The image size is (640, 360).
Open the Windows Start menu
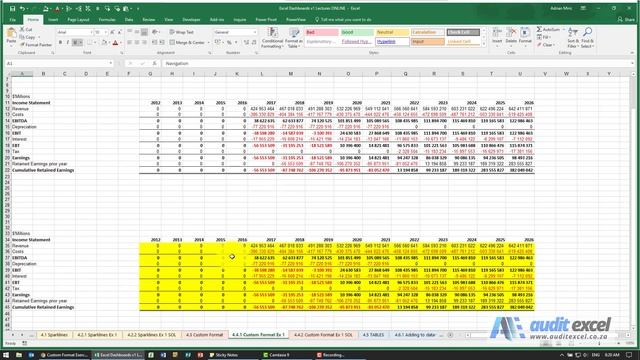pyautogui.click(x=6, y=355)
